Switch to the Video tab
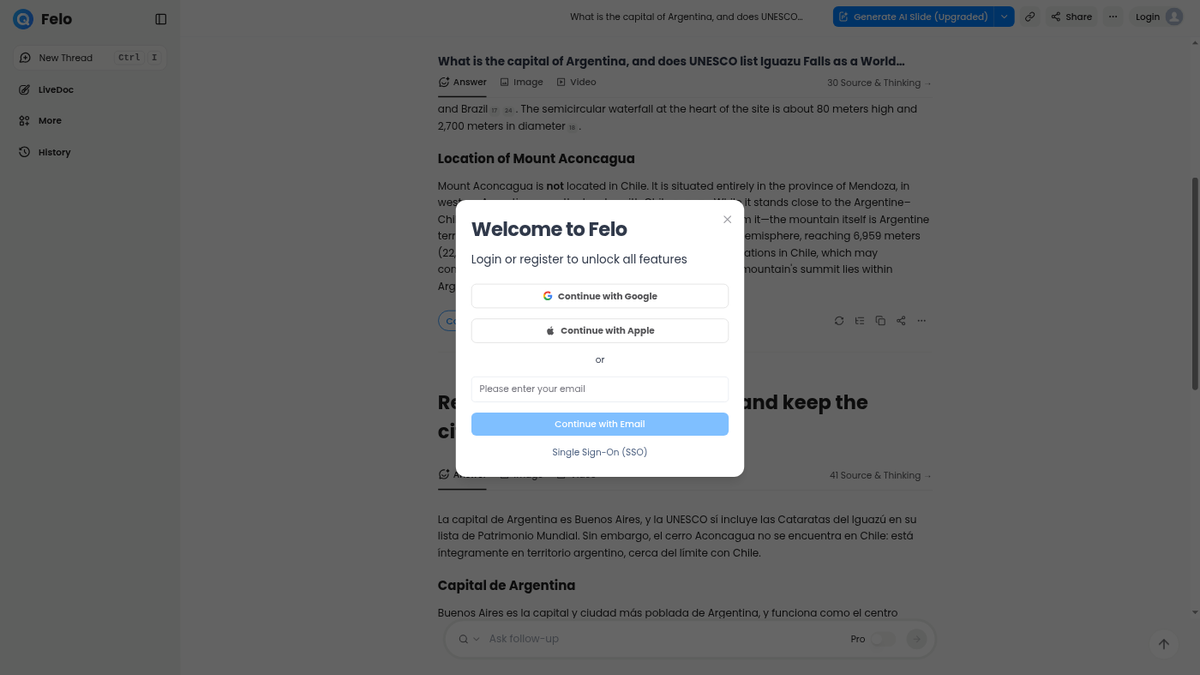This screenshot has width=1200, height=675. [576, 82]
